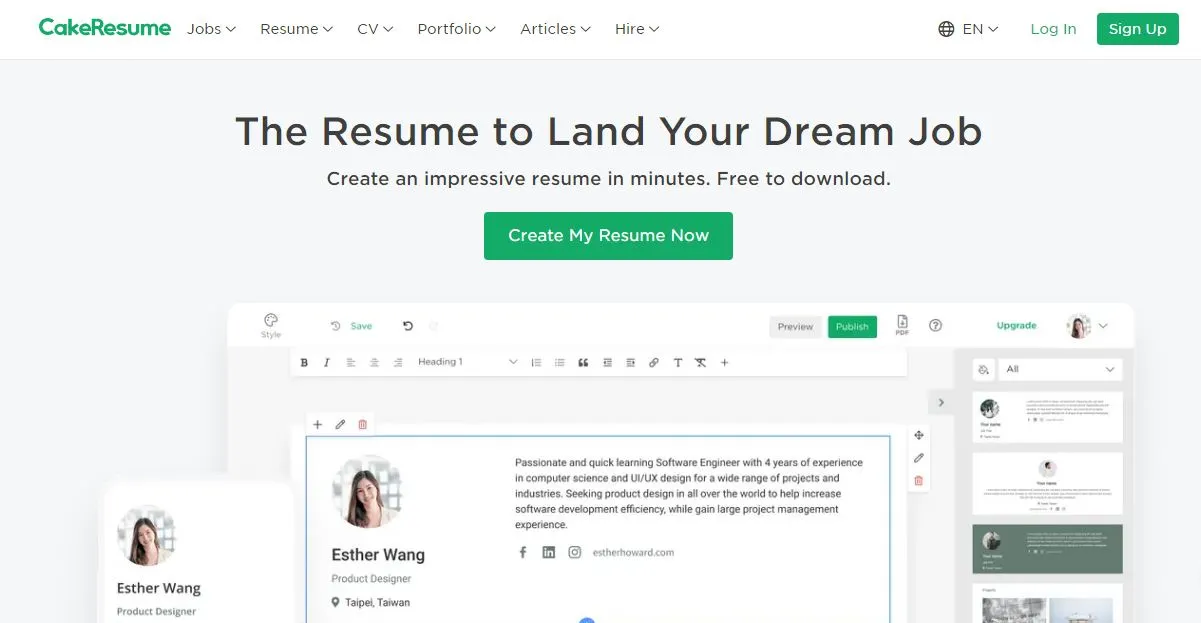Decrease indent in formatting toolbar
1201x623 pixels.
click(607, 363)
